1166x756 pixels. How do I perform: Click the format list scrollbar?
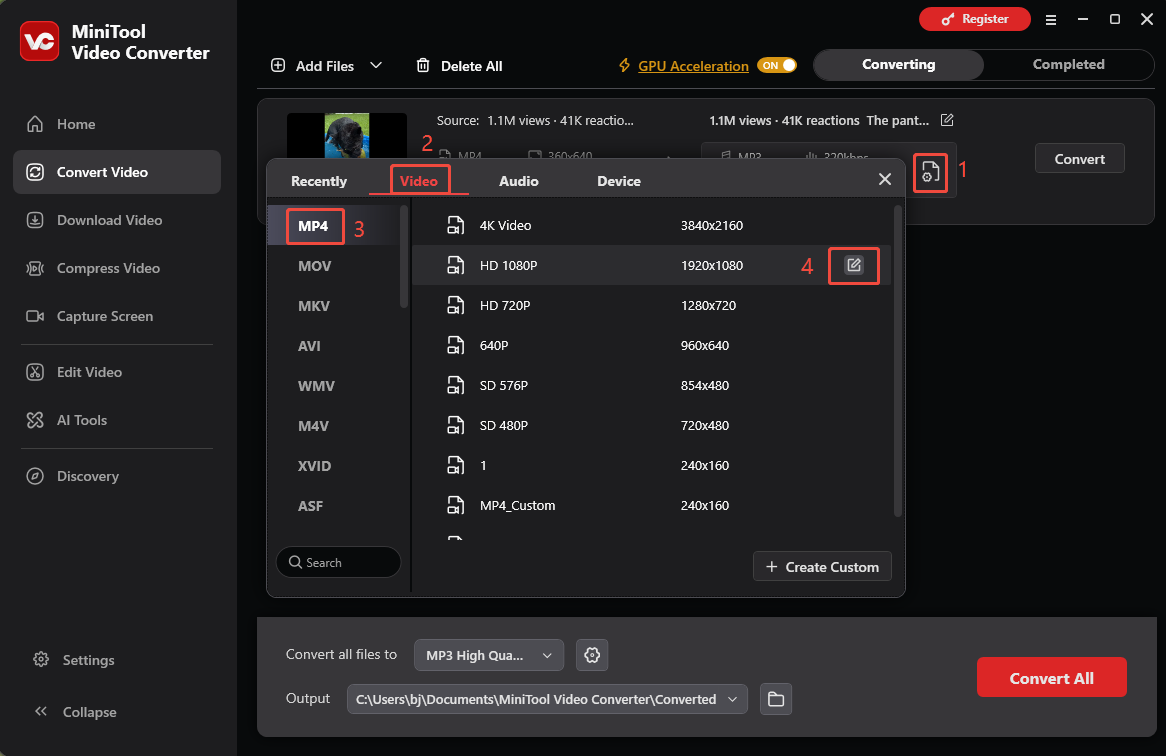(x=404, y=256)
